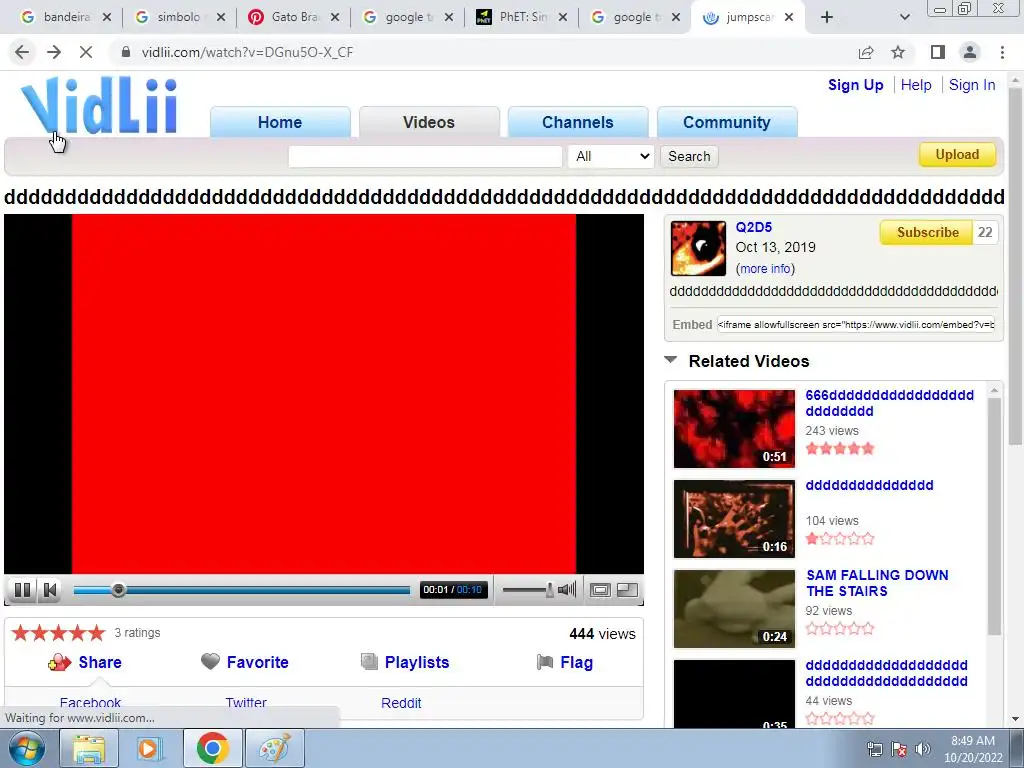Click into the VidLii search field

click(425, 156)
